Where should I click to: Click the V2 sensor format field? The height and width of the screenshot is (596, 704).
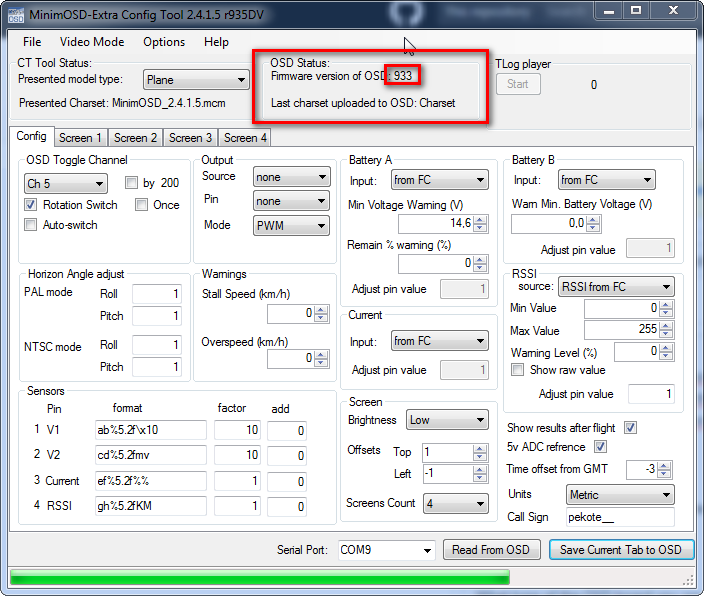point(150,455)
